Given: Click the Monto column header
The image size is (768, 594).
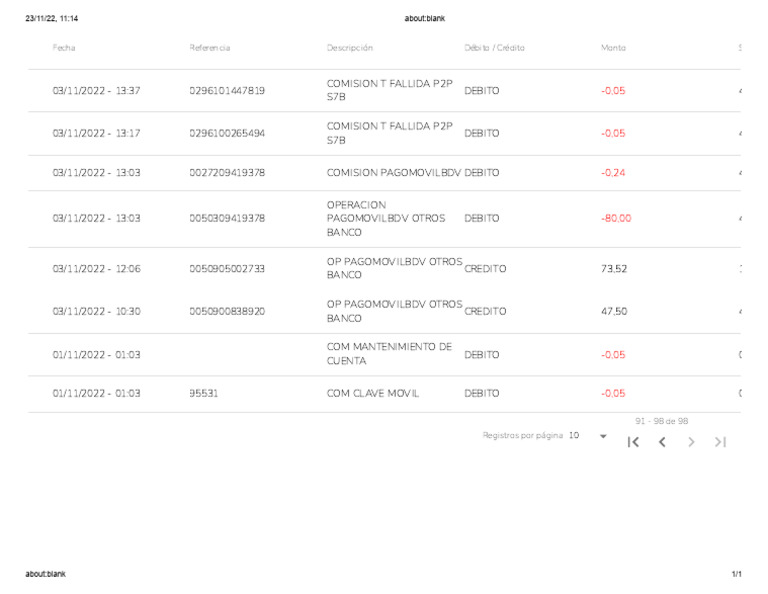Looking at the screenshot, I should (x=613, y=48).
